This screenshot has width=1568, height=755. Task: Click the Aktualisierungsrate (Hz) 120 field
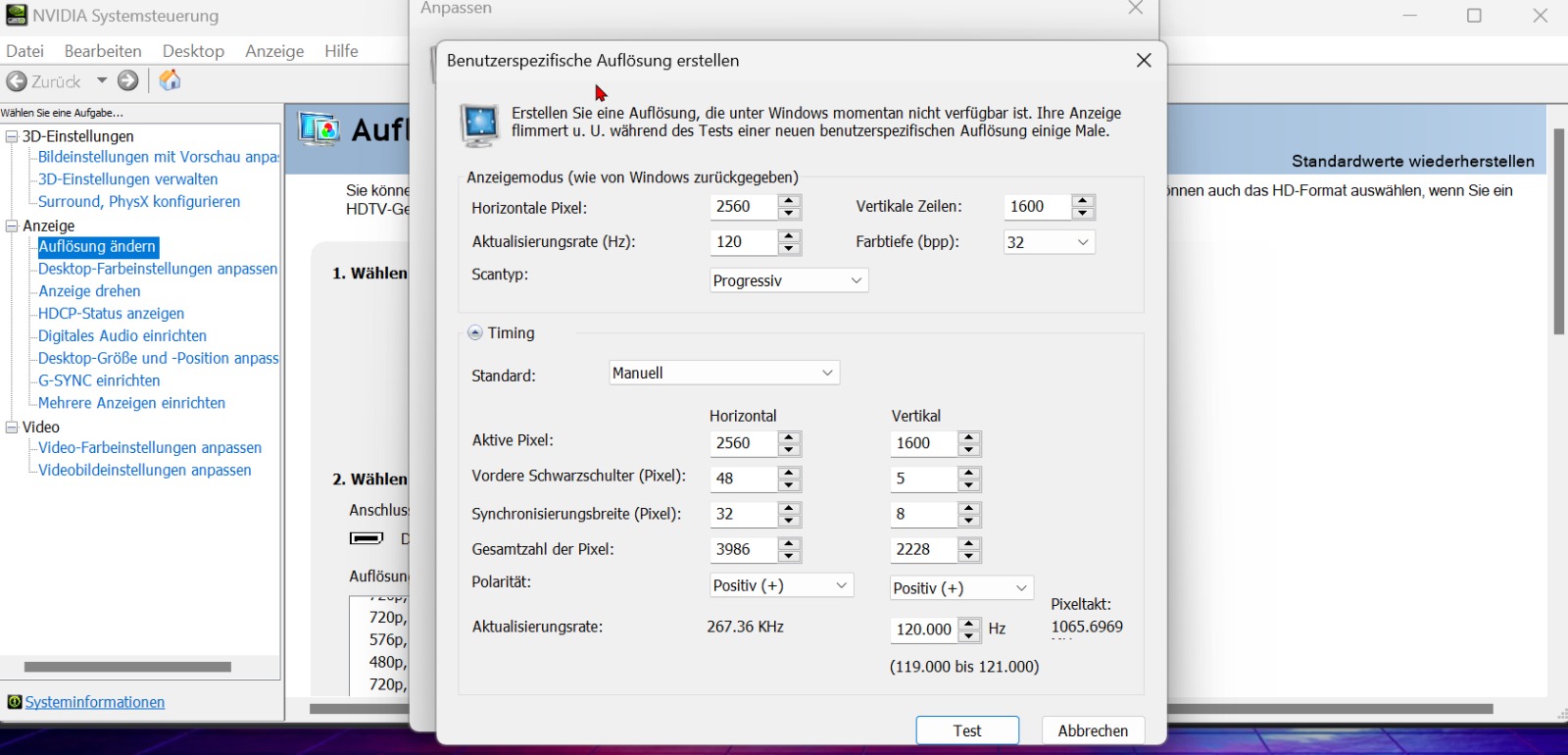(x=743, y=242)
